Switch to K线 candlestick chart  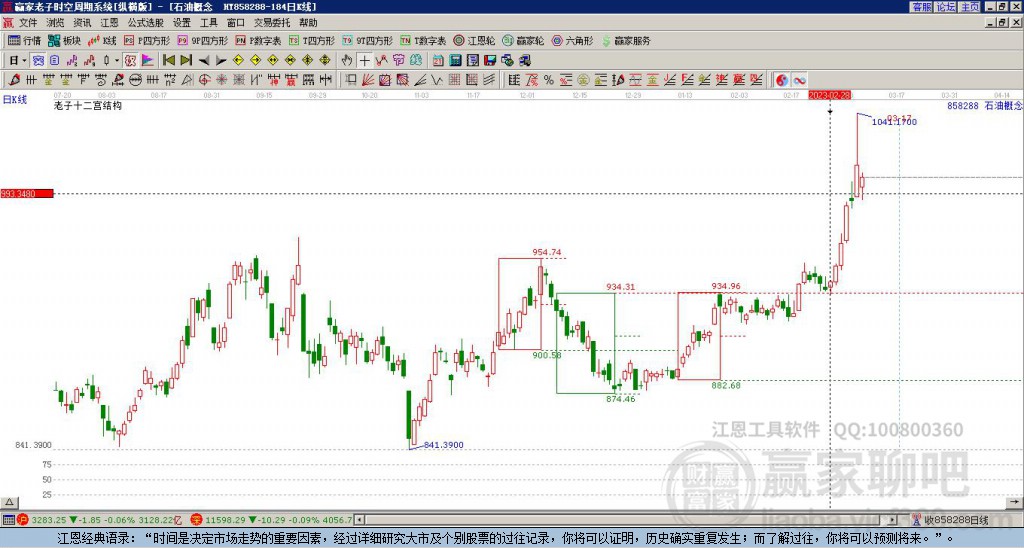tap(102, 40)
